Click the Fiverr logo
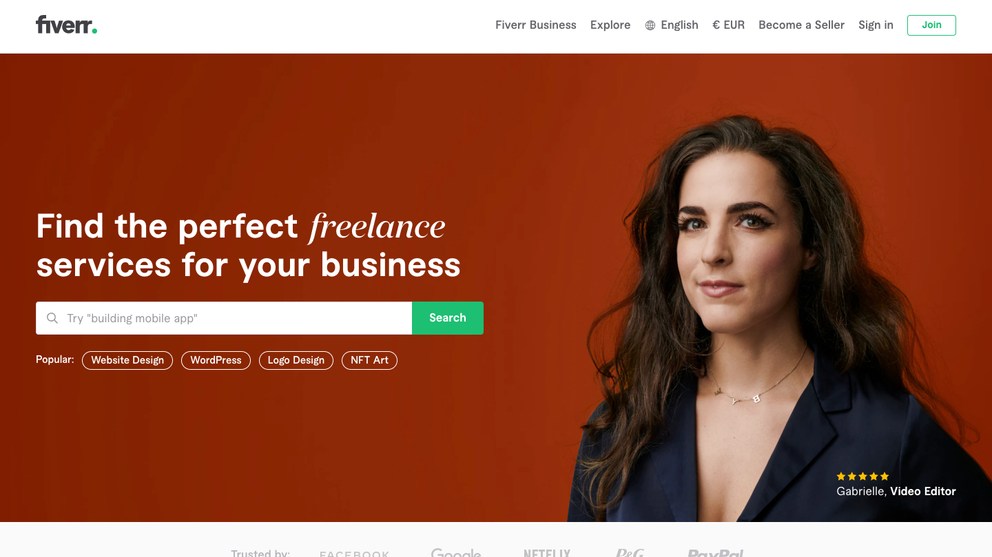Image resolution: width=992 pixels, height=557 pixels. [x=66, y=25]
